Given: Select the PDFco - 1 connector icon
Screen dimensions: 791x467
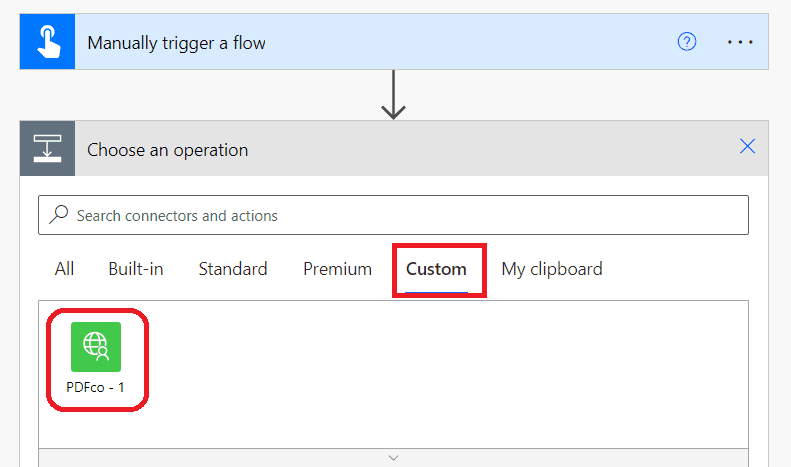Looking at the screenshot, I should [x=96, y=347].
